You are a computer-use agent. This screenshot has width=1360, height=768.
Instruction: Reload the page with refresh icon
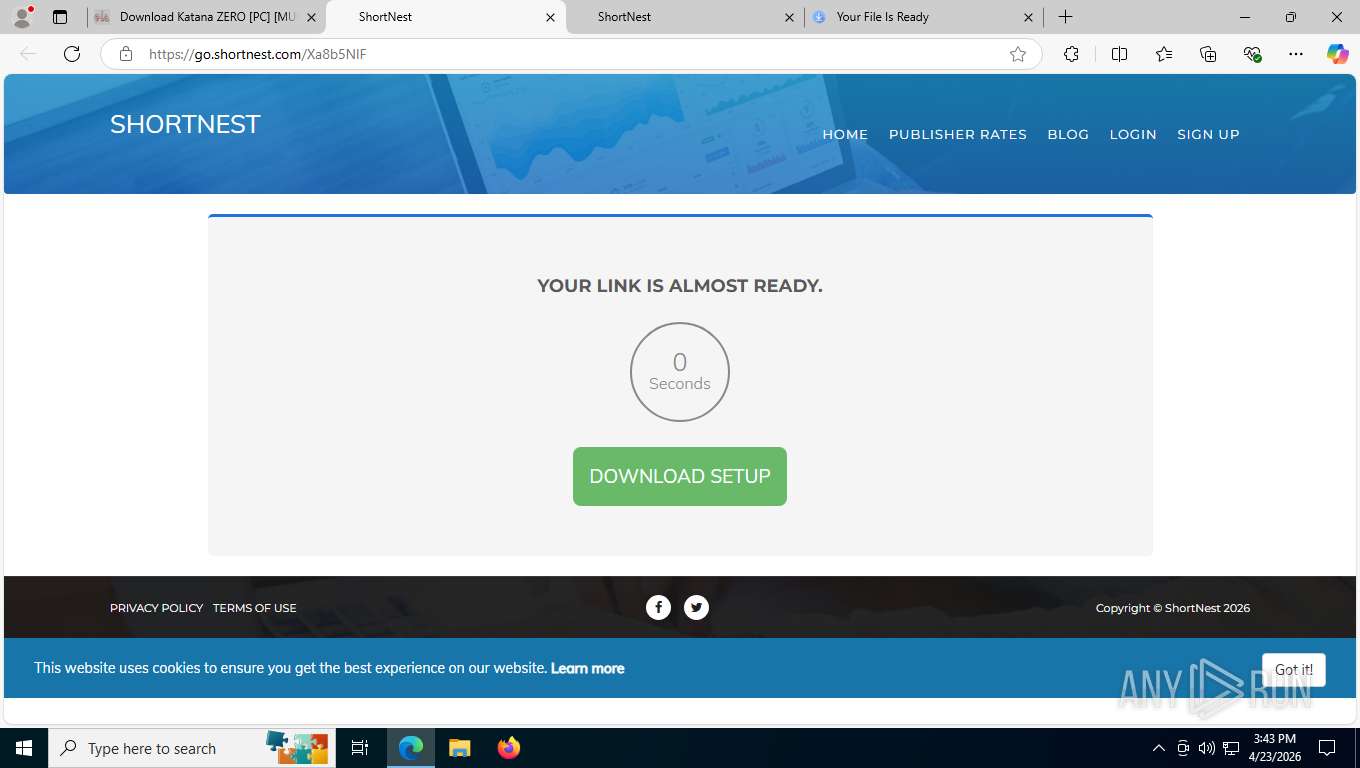pos(72,54)
